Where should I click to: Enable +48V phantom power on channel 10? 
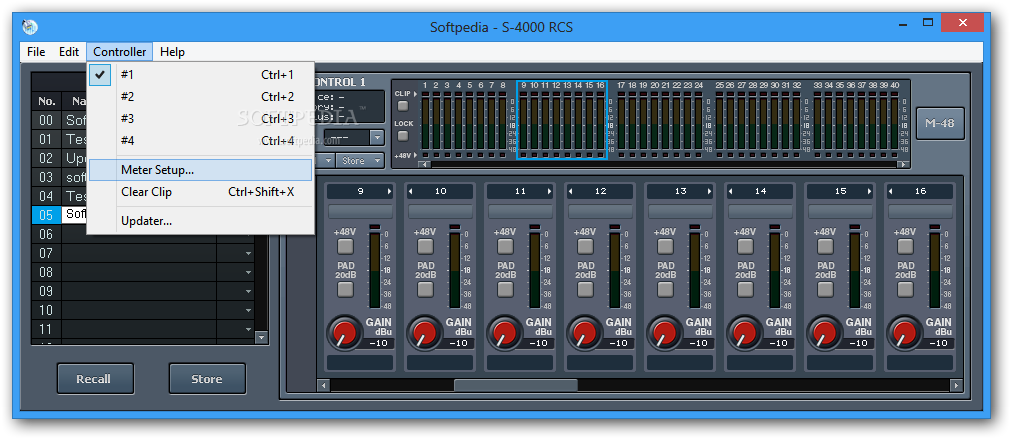(425, 246)
